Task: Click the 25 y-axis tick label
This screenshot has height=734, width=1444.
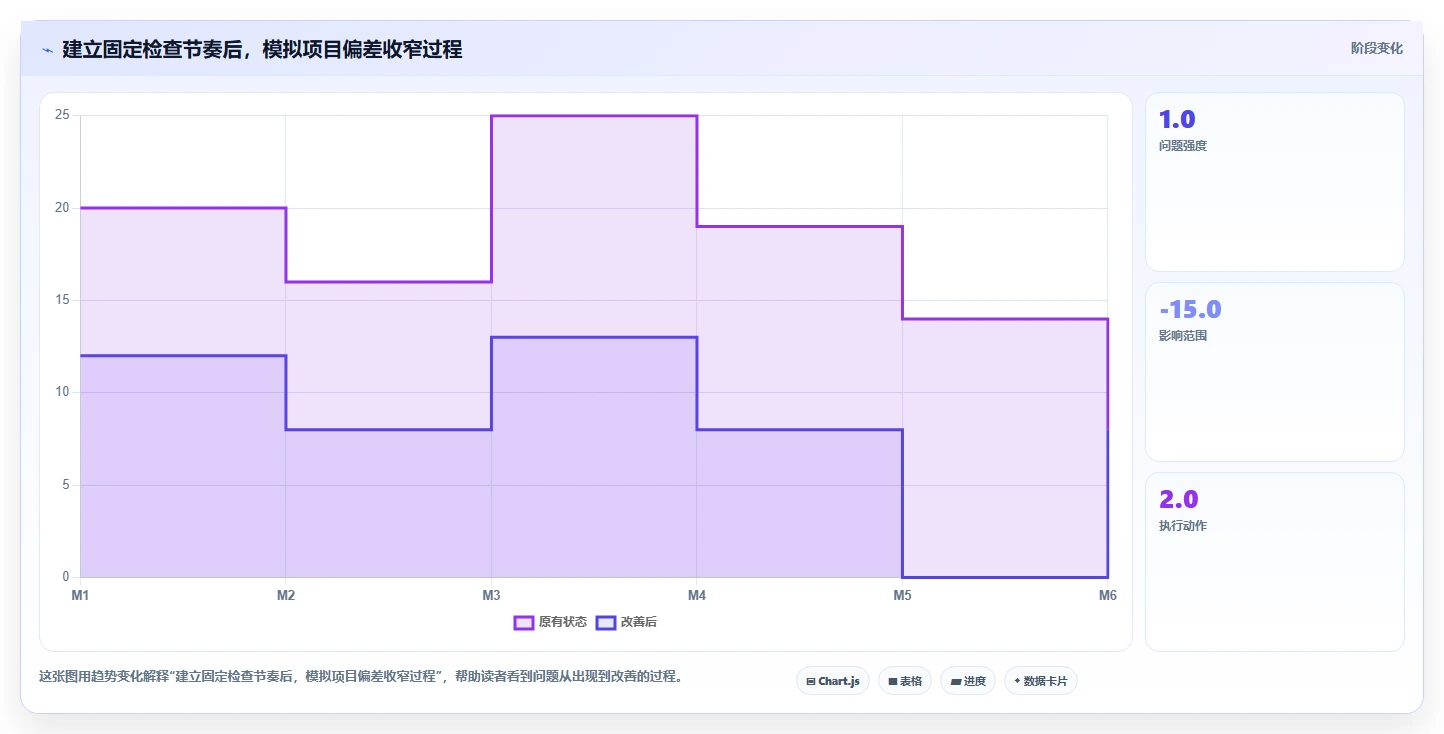Action: pos(62,115)
